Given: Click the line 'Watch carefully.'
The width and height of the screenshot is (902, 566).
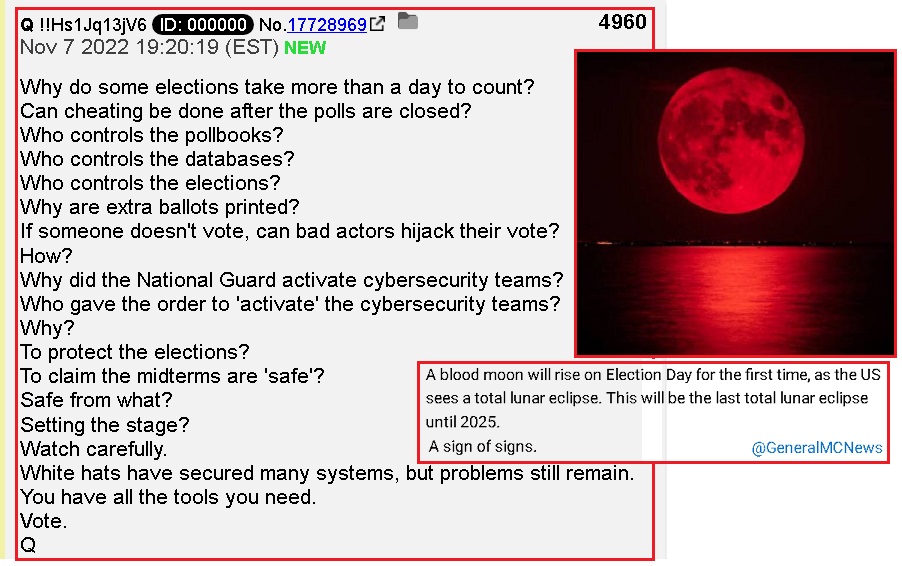Looking at the screenshot, I should coord(93,449).
